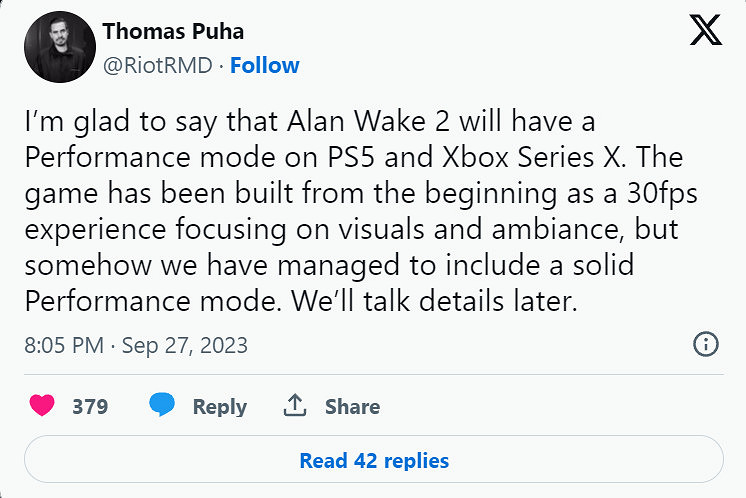Click the share upload arrow icon
Screen dimensions: 746x498
click(x=294, y=406)
